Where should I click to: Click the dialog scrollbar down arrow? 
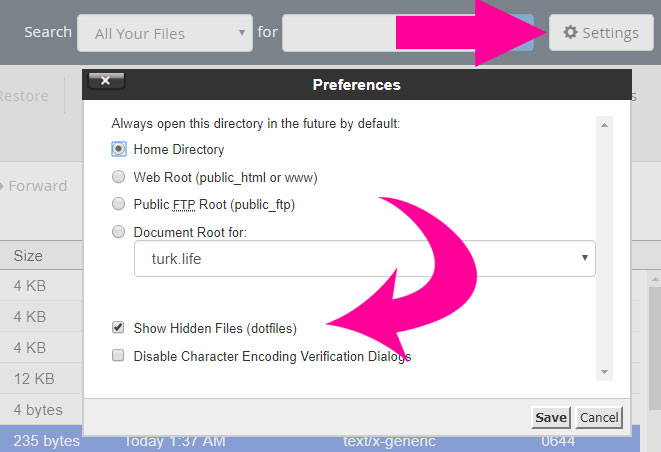605,372
